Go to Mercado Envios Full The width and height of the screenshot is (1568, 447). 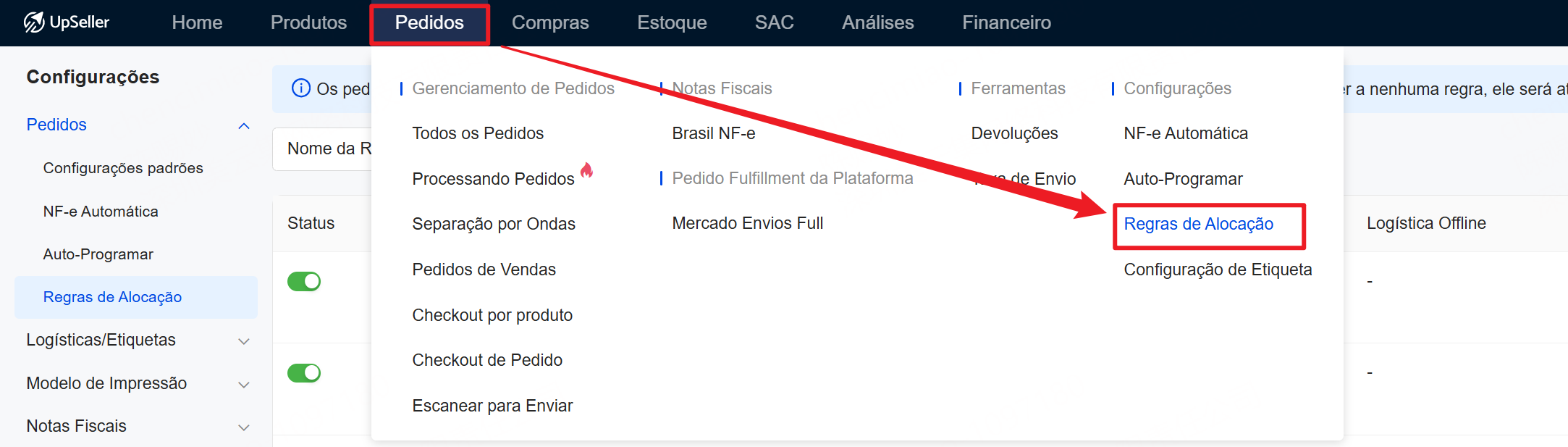pyautogui.click(x=747, y=223)
